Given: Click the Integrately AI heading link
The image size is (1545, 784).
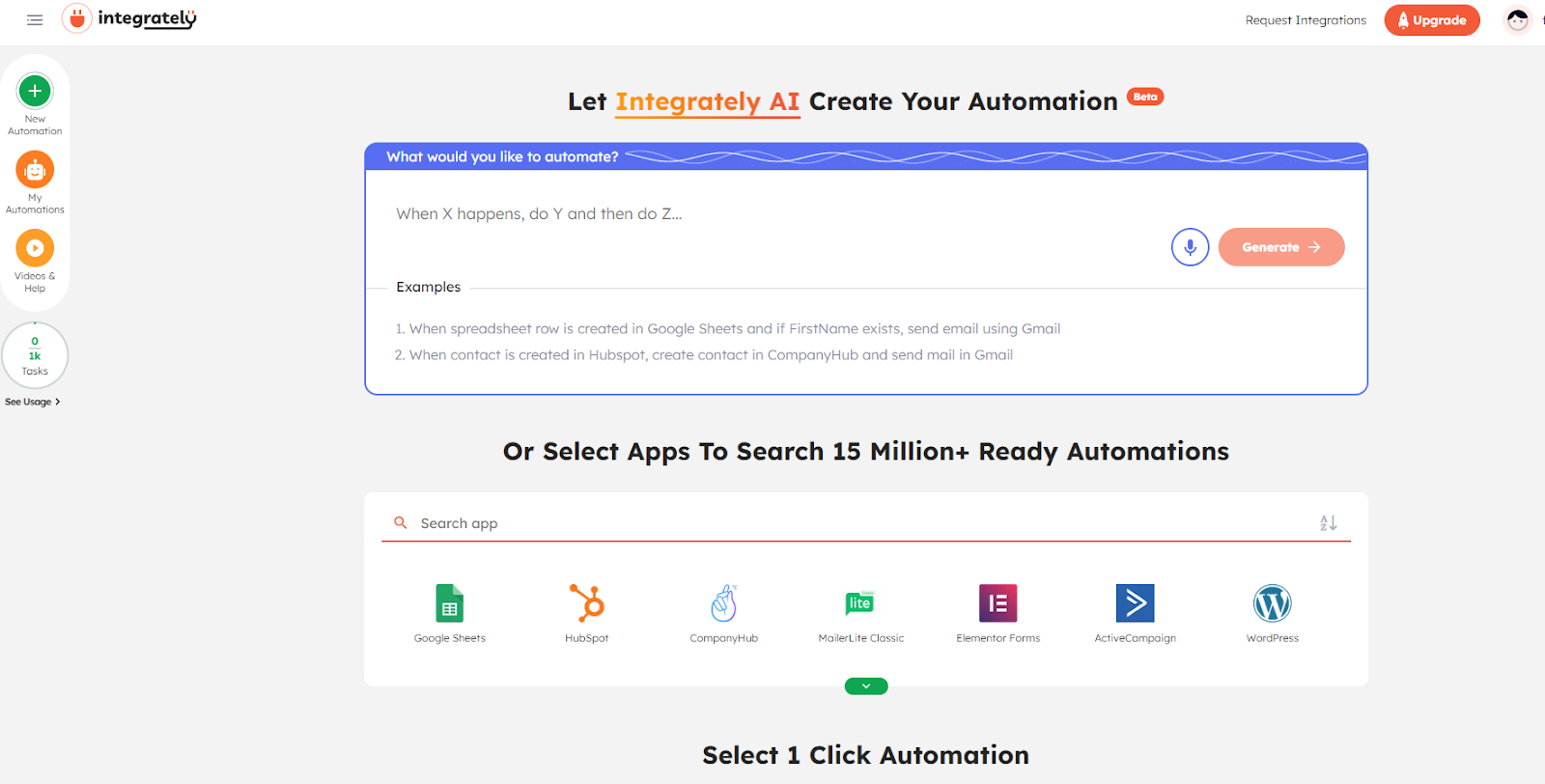Looking at the screenshot, I should pyautogui.click(x=708, y=102).
